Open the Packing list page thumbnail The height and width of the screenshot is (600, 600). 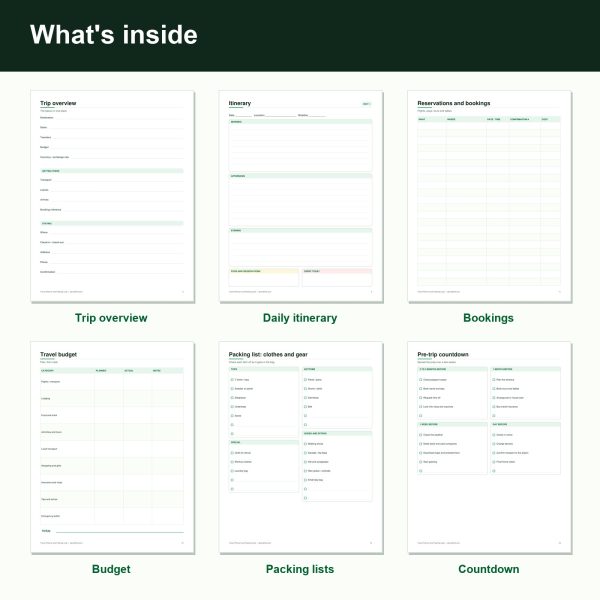coord(301,447)
